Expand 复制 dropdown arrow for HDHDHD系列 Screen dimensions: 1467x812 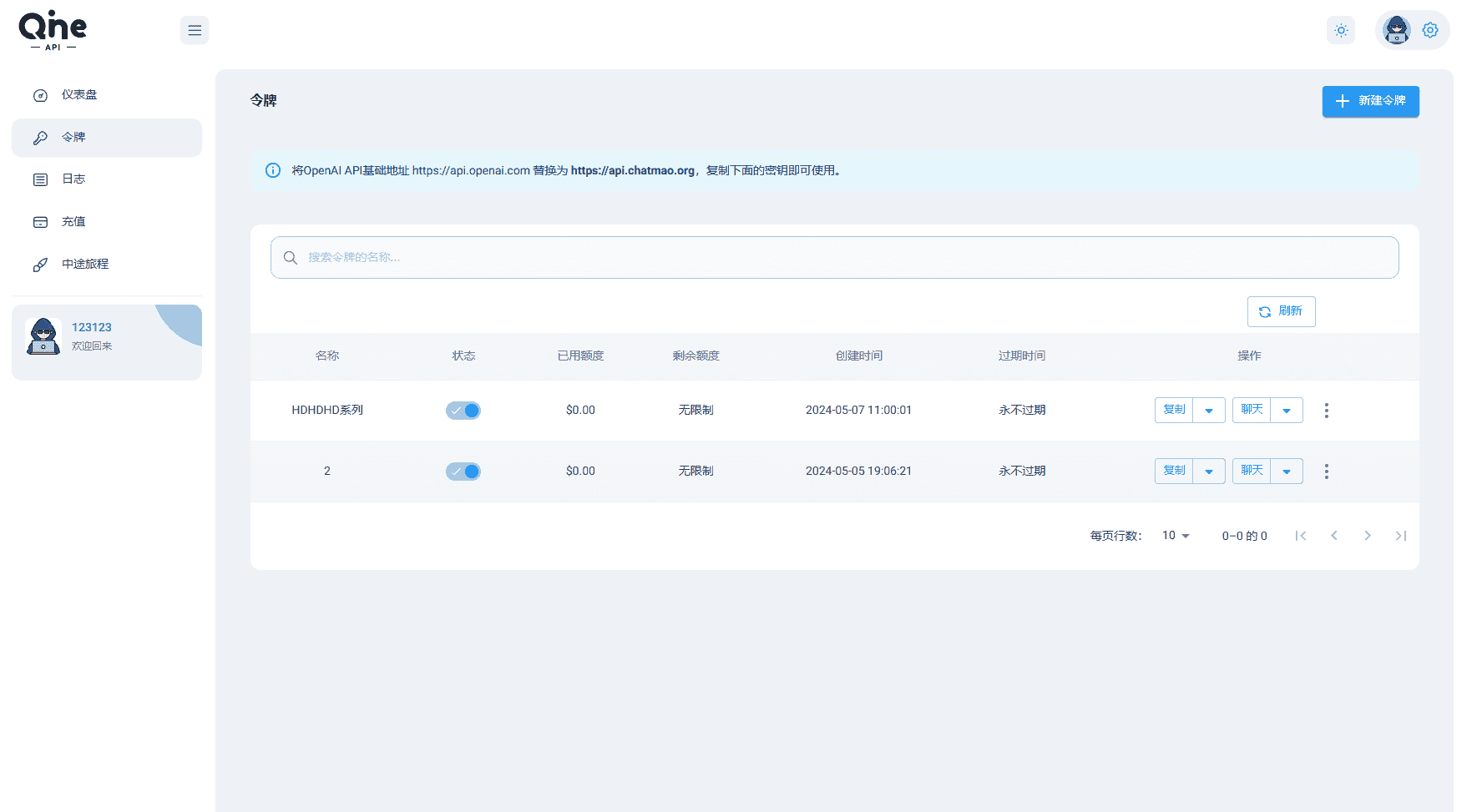click(1209, 411)
